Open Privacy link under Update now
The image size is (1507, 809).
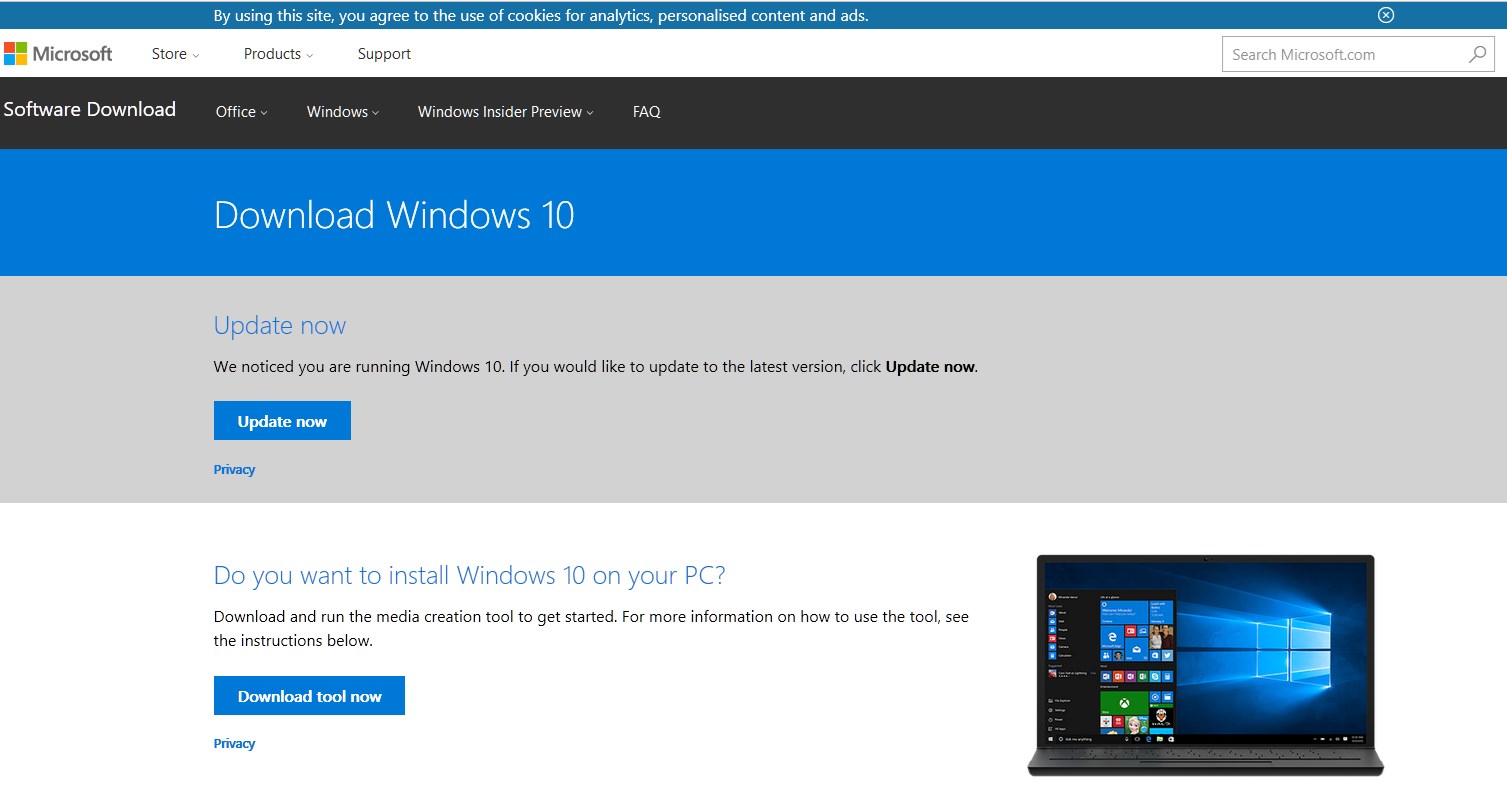[234, 469]
